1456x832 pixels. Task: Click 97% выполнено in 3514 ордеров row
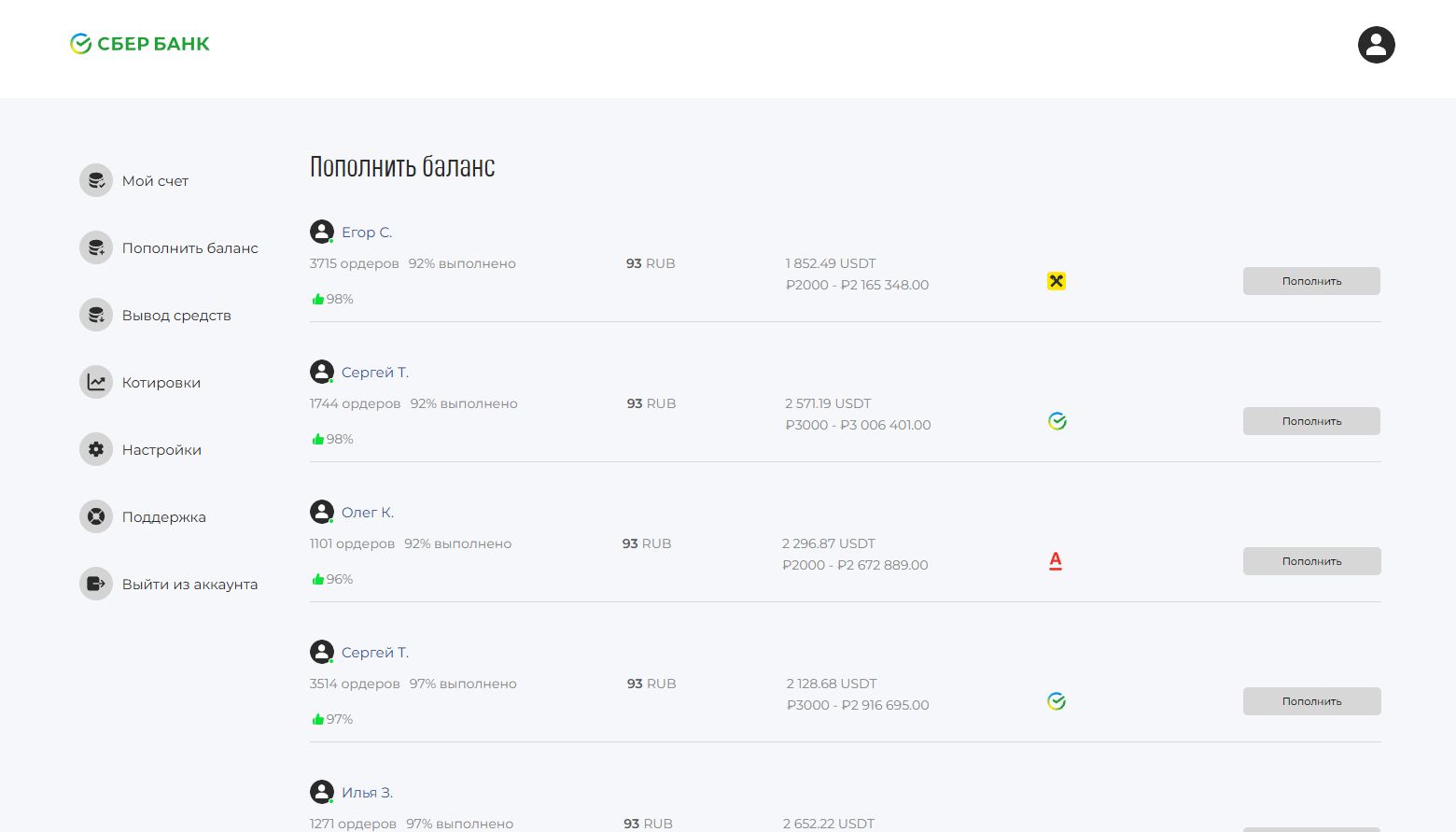(x=463, y=684)
